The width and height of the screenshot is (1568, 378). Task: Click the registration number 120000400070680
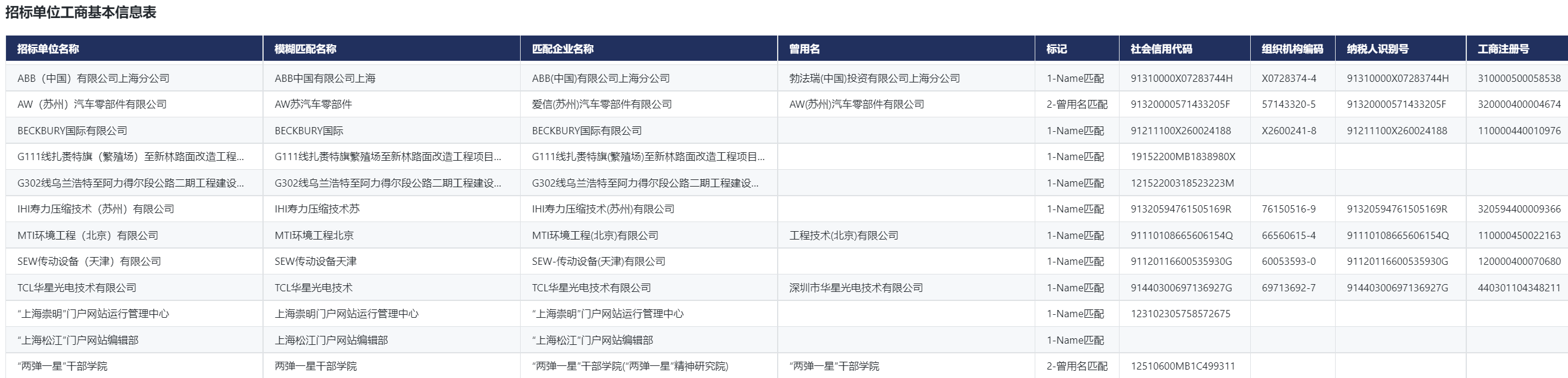pos(1519,262)
